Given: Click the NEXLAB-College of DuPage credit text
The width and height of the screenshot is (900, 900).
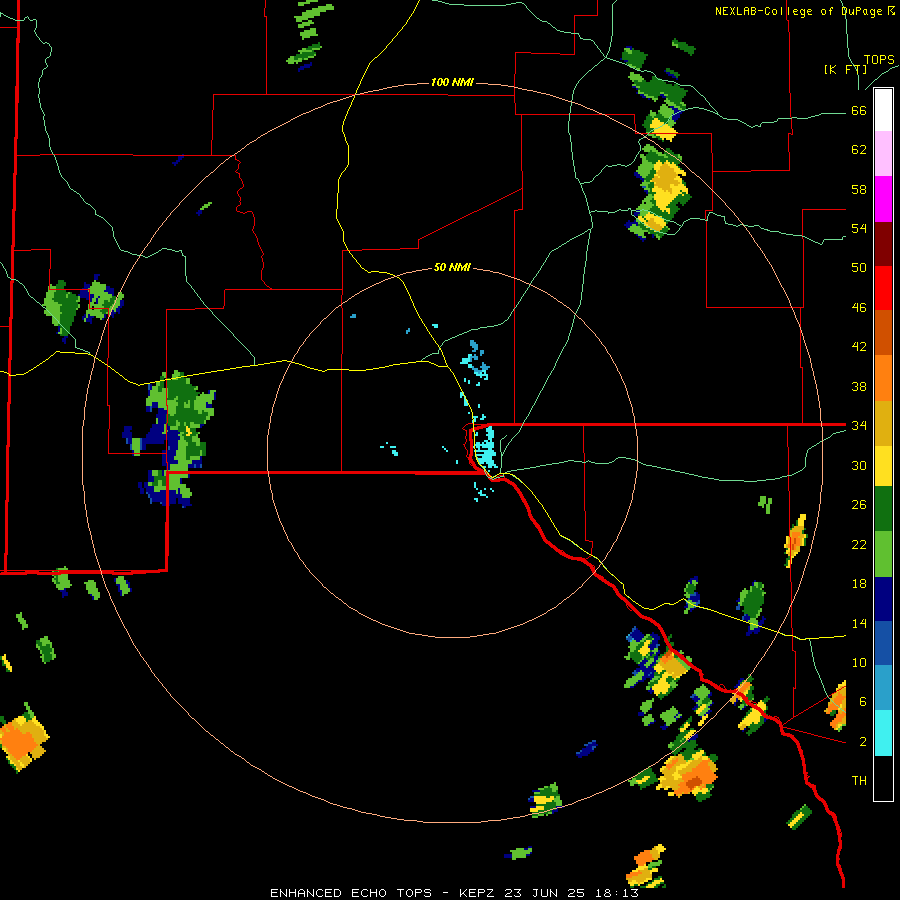Looking at the screenshot, I should point(804,11).
